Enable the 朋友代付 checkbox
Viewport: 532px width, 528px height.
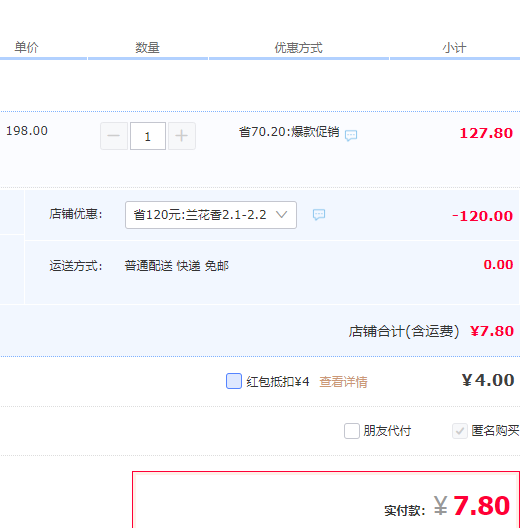click(x=352, y=431)
